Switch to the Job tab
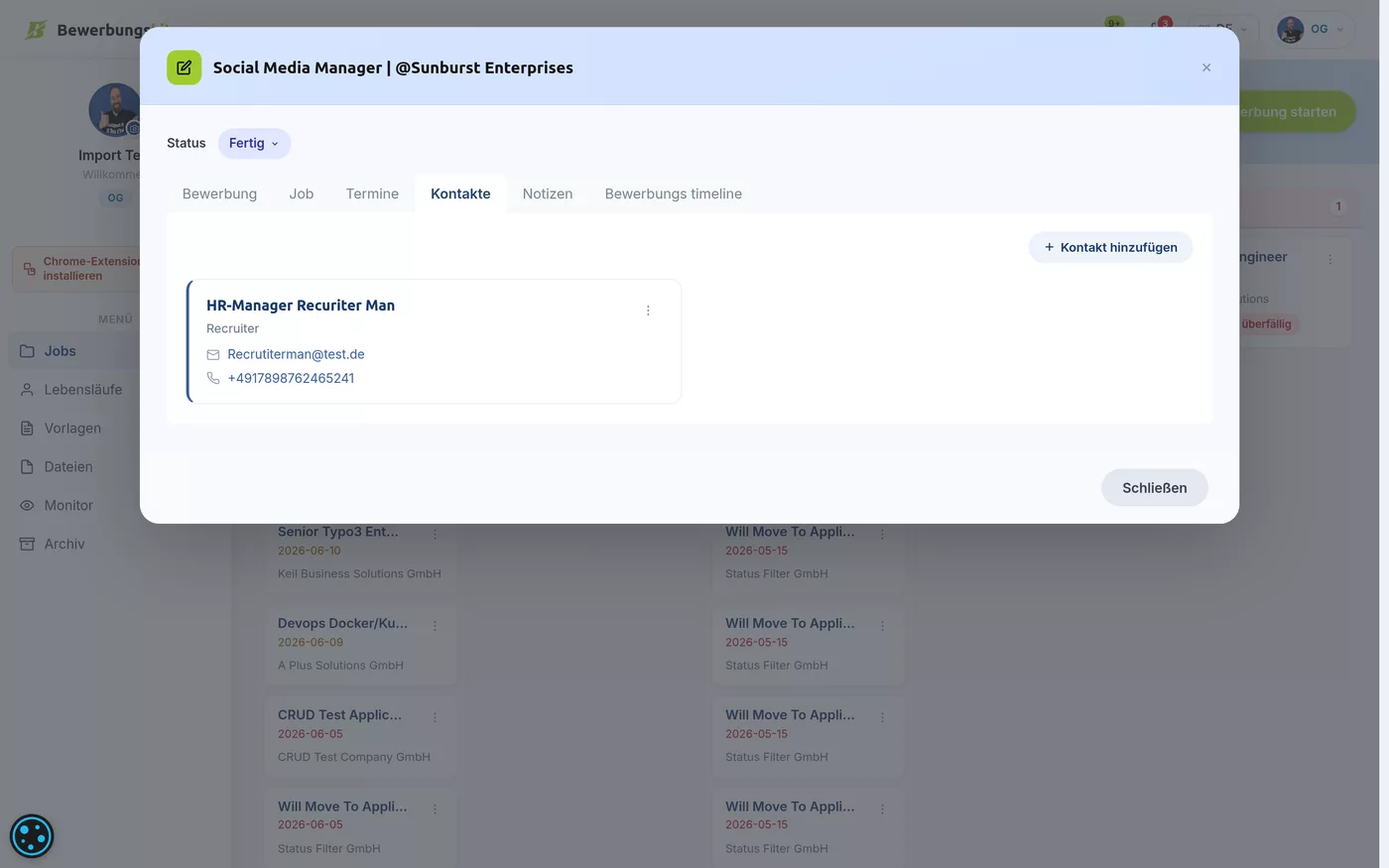1389x868 pixels. click(302, 193)
